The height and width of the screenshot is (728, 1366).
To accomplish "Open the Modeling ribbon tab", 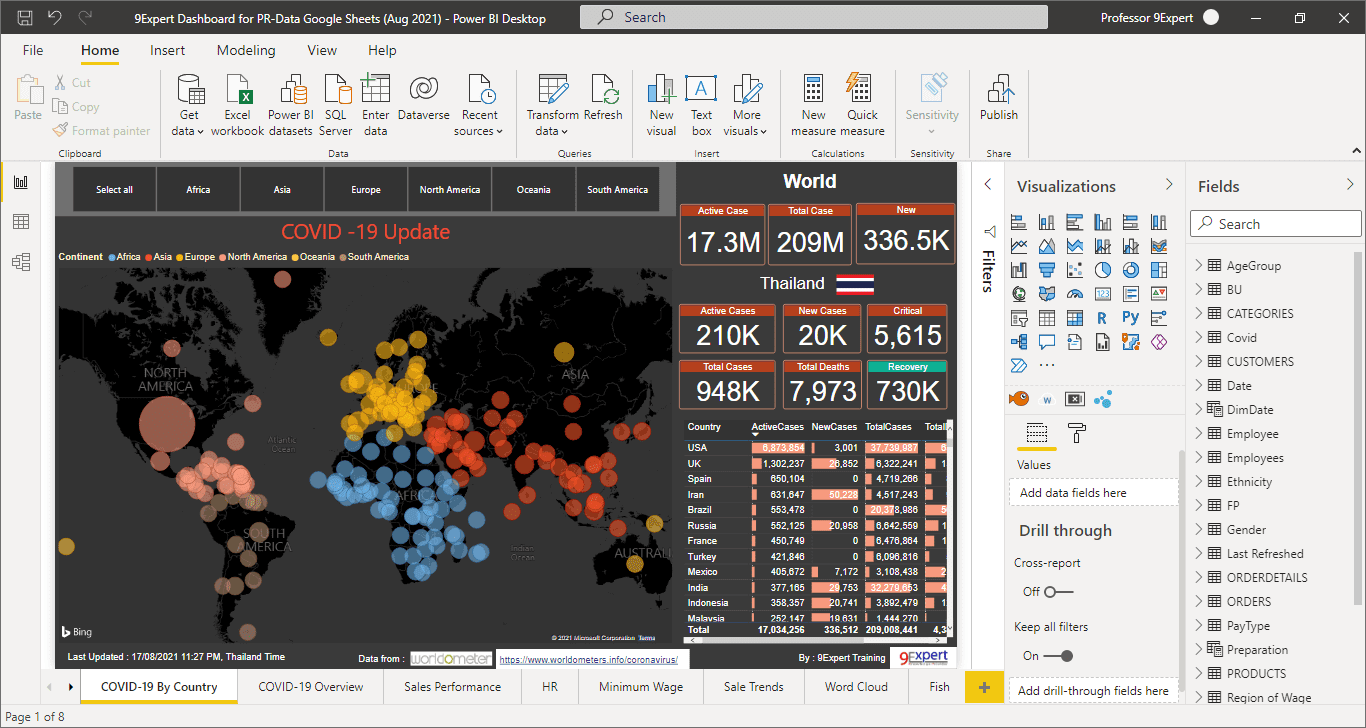I will tap(246, 50).
